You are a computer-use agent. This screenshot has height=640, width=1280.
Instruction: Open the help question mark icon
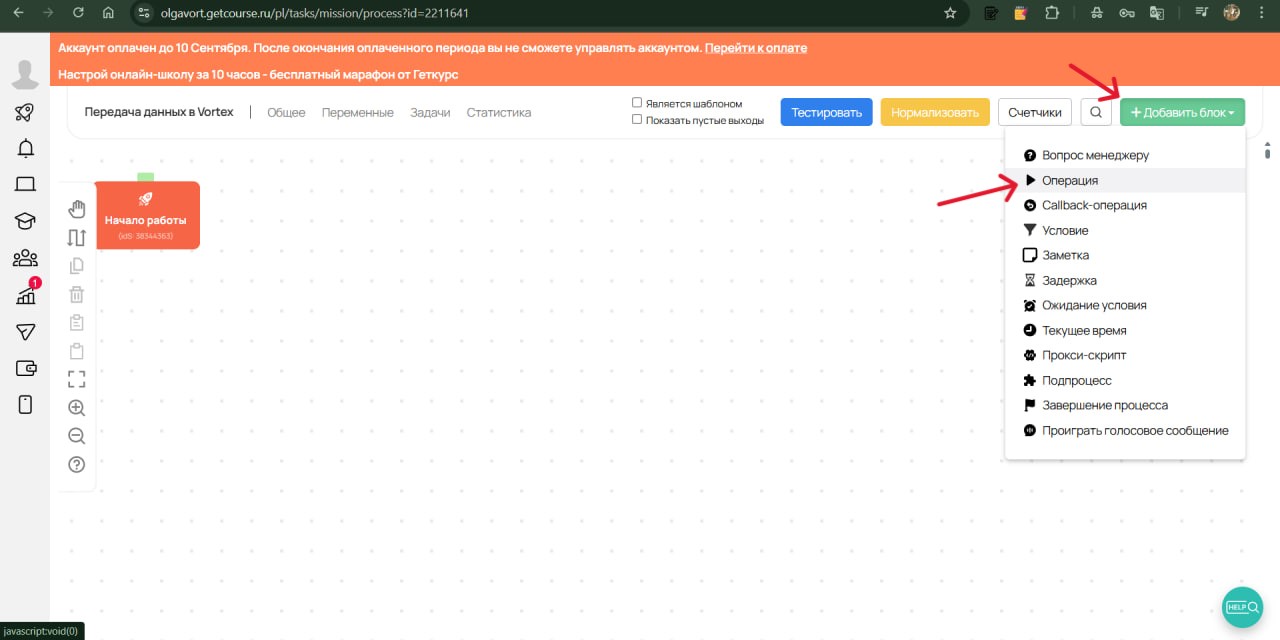(77, 465)
